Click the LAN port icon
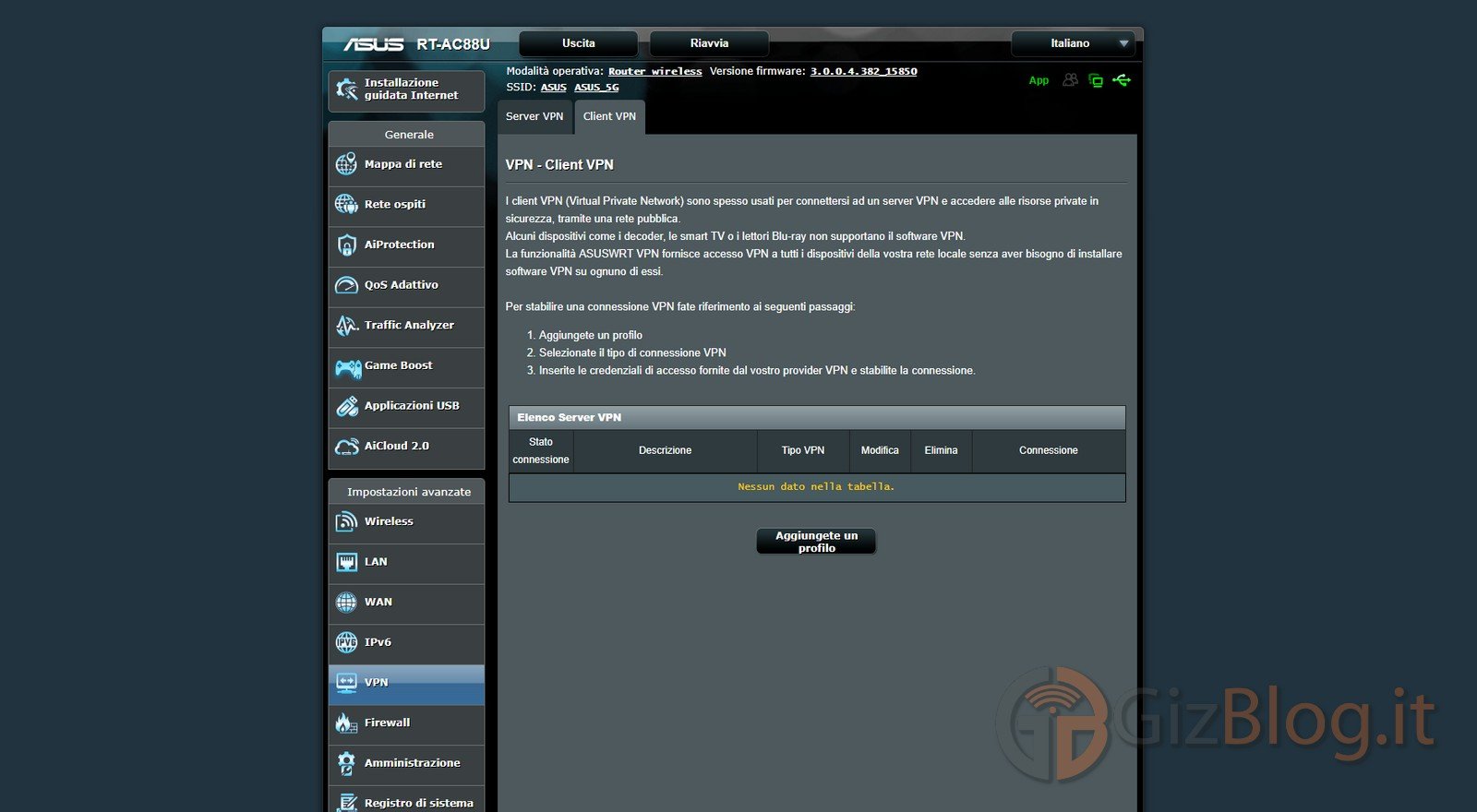Image resolution: width=1477 pixels, height=812 pixels. point(346,562)
